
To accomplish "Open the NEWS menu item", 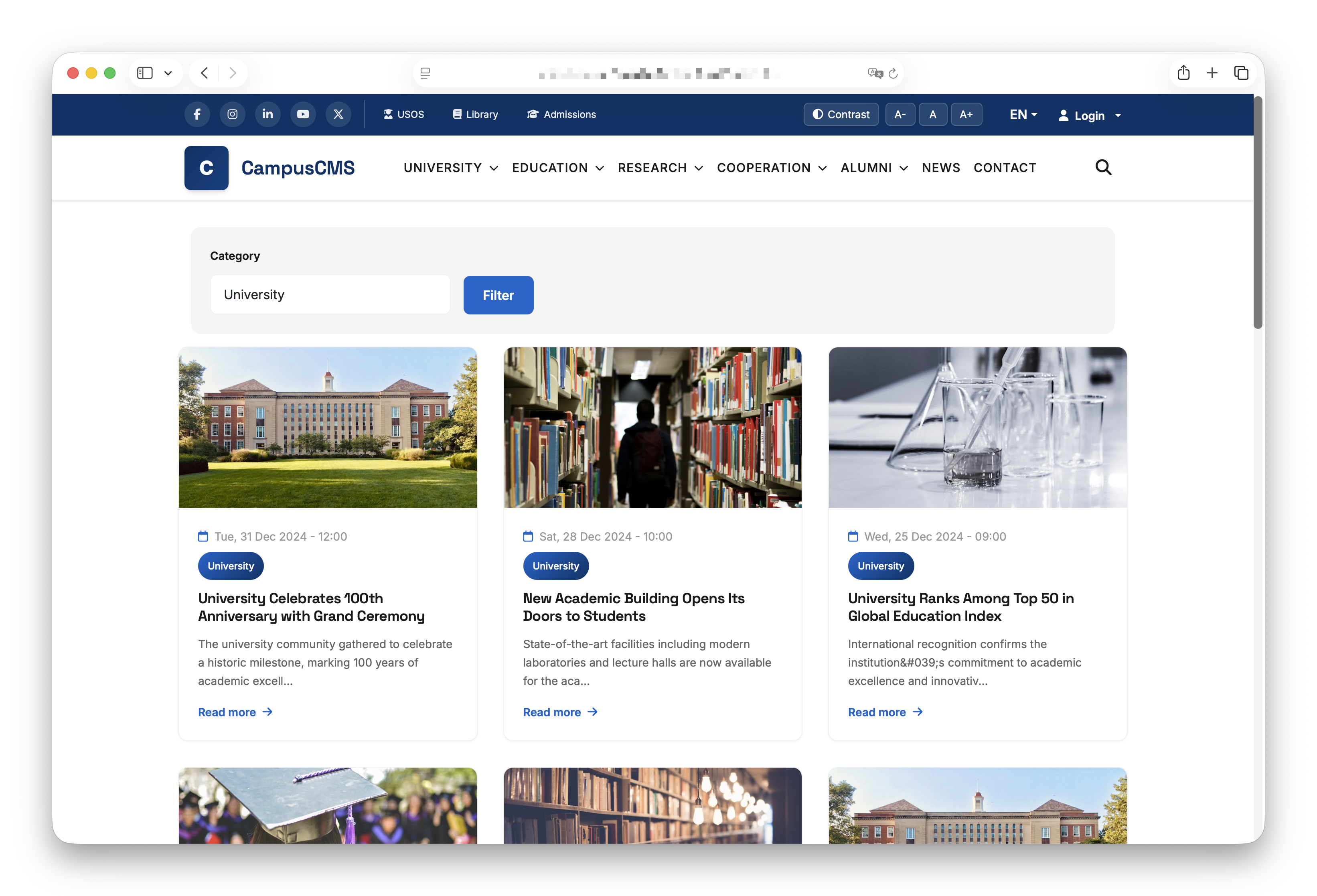I will coord(941,168).
